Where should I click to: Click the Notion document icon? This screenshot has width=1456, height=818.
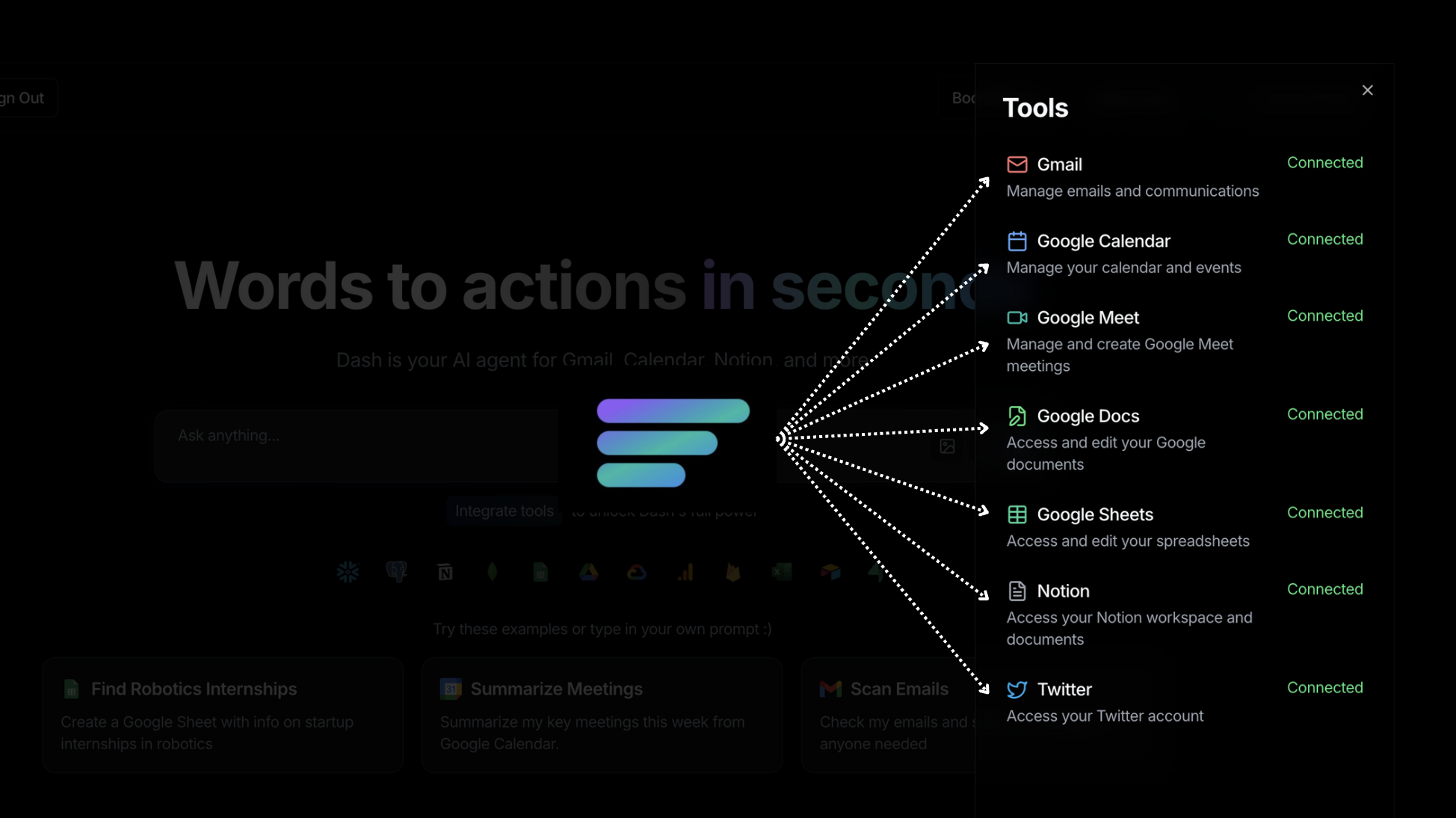[x=1017, y=591]
